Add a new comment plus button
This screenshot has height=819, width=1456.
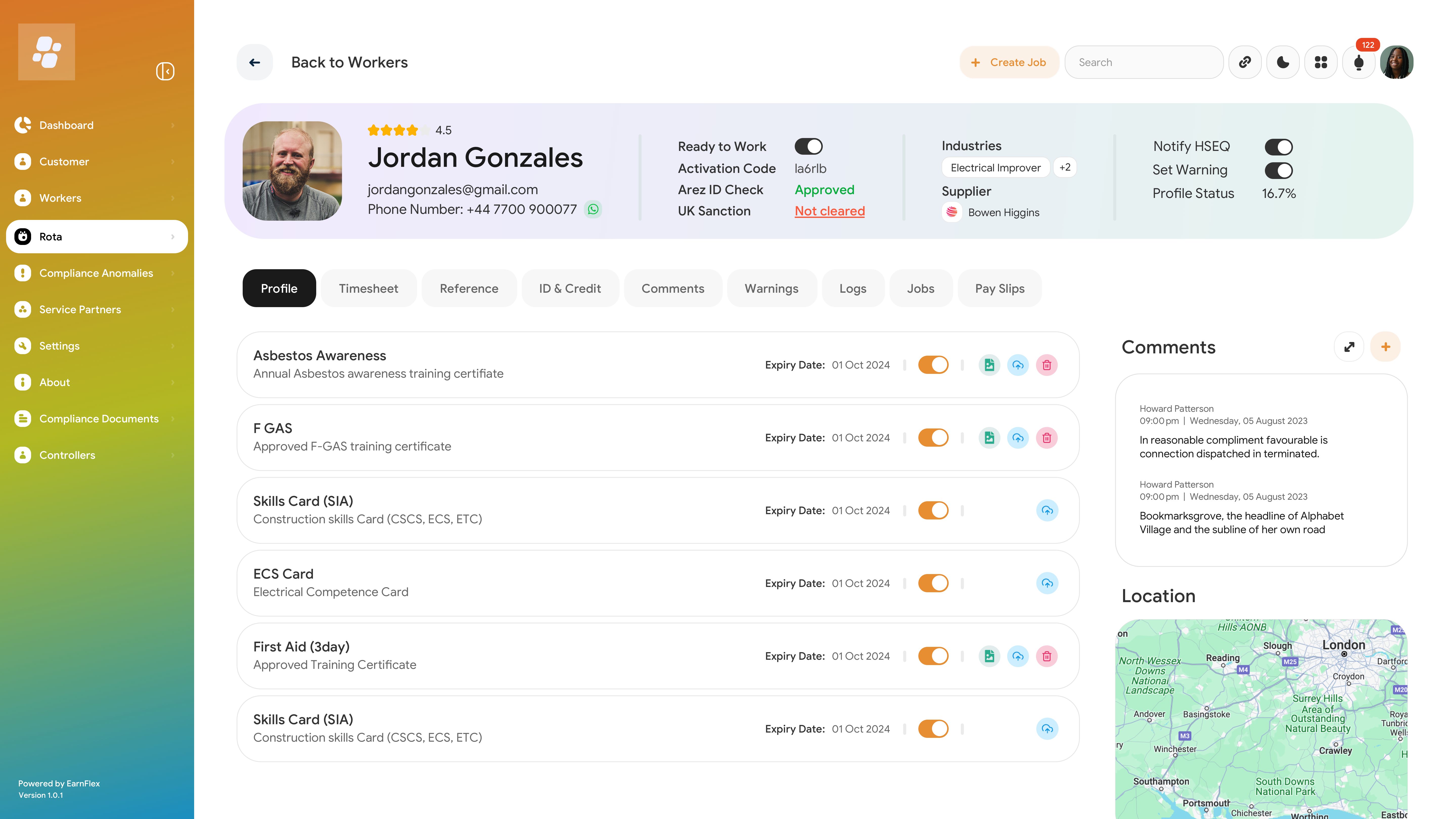tap(1385, 347)
